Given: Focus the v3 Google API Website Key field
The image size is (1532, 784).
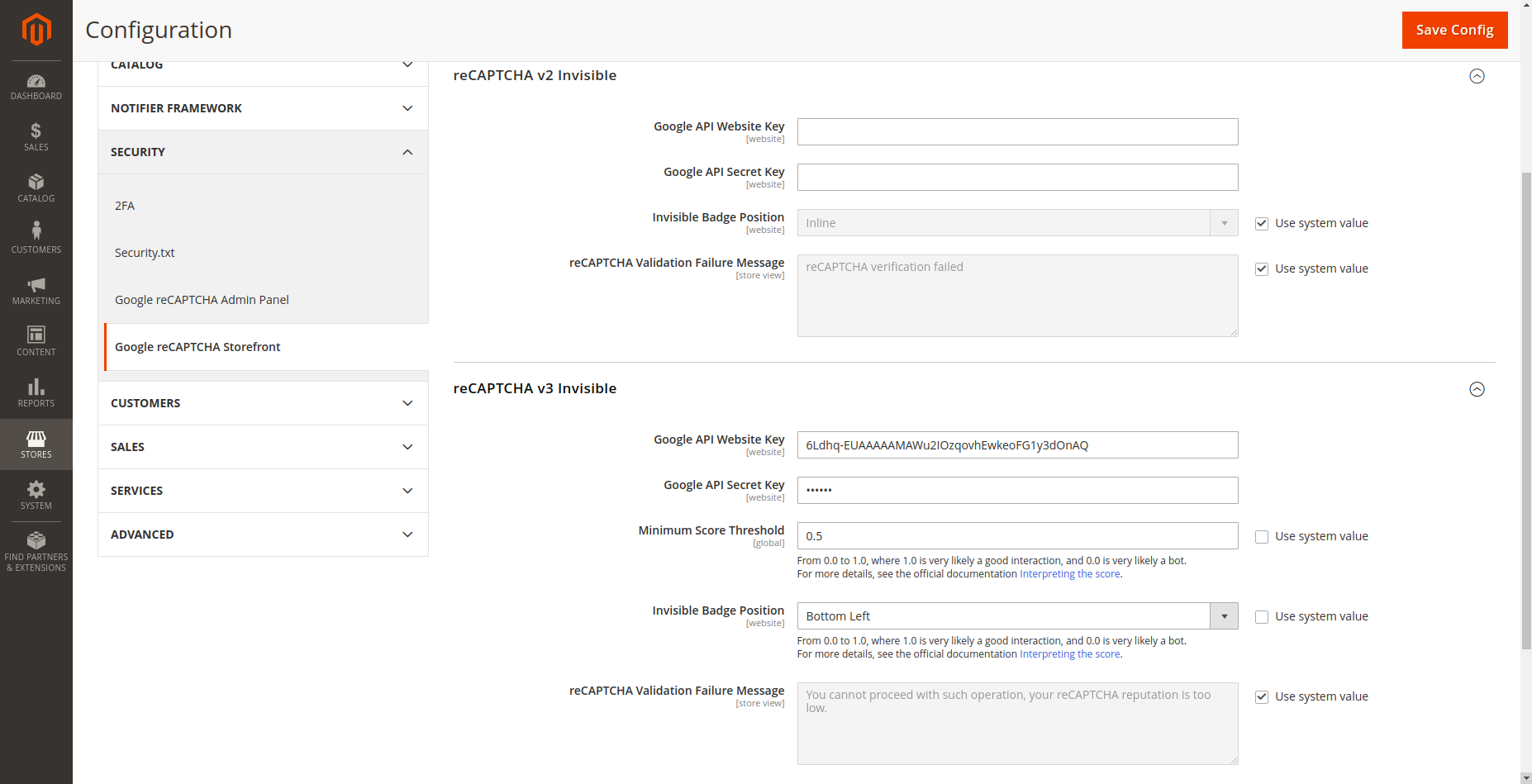Looking at the screenshot, I should click(x=1017, y=444).
